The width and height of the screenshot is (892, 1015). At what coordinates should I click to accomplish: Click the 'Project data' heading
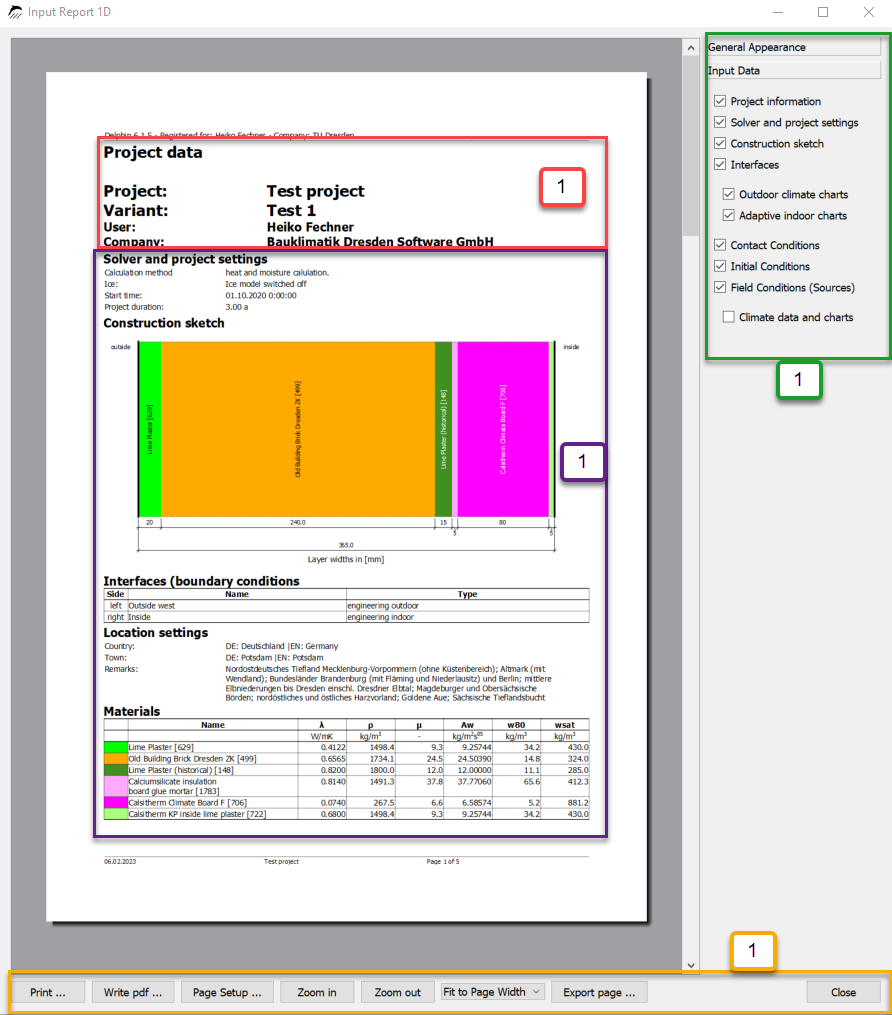[153, 153]
